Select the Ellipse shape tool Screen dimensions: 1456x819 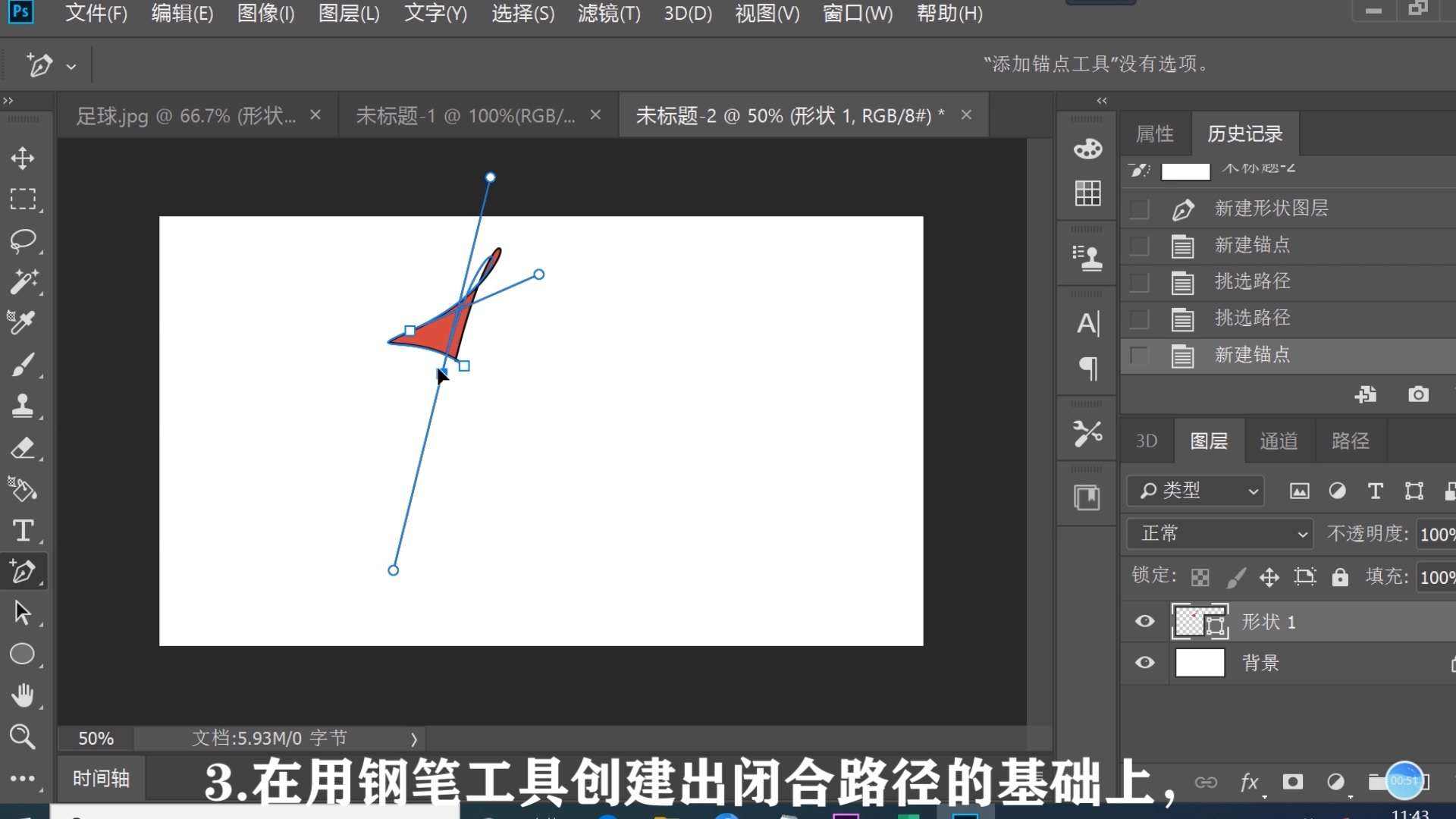click(x=23, y=654)
